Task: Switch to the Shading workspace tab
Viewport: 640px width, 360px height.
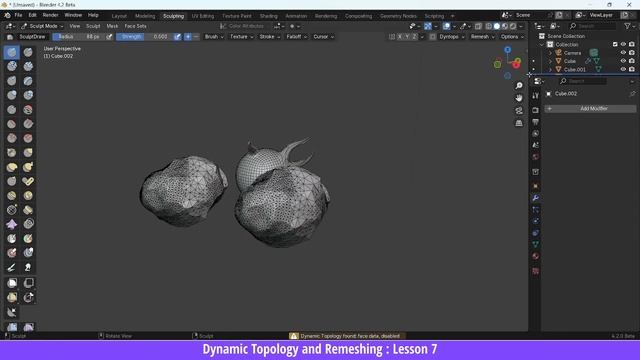Action: 269,16
